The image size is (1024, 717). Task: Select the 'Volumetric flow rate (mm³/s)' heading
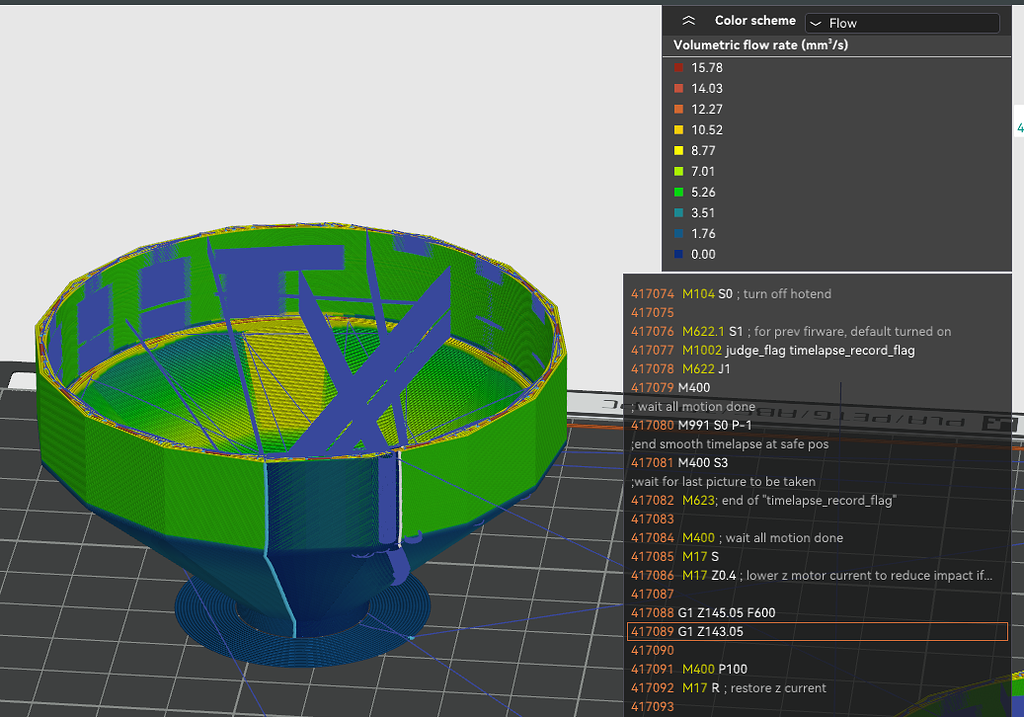click(x=760, y=45)
